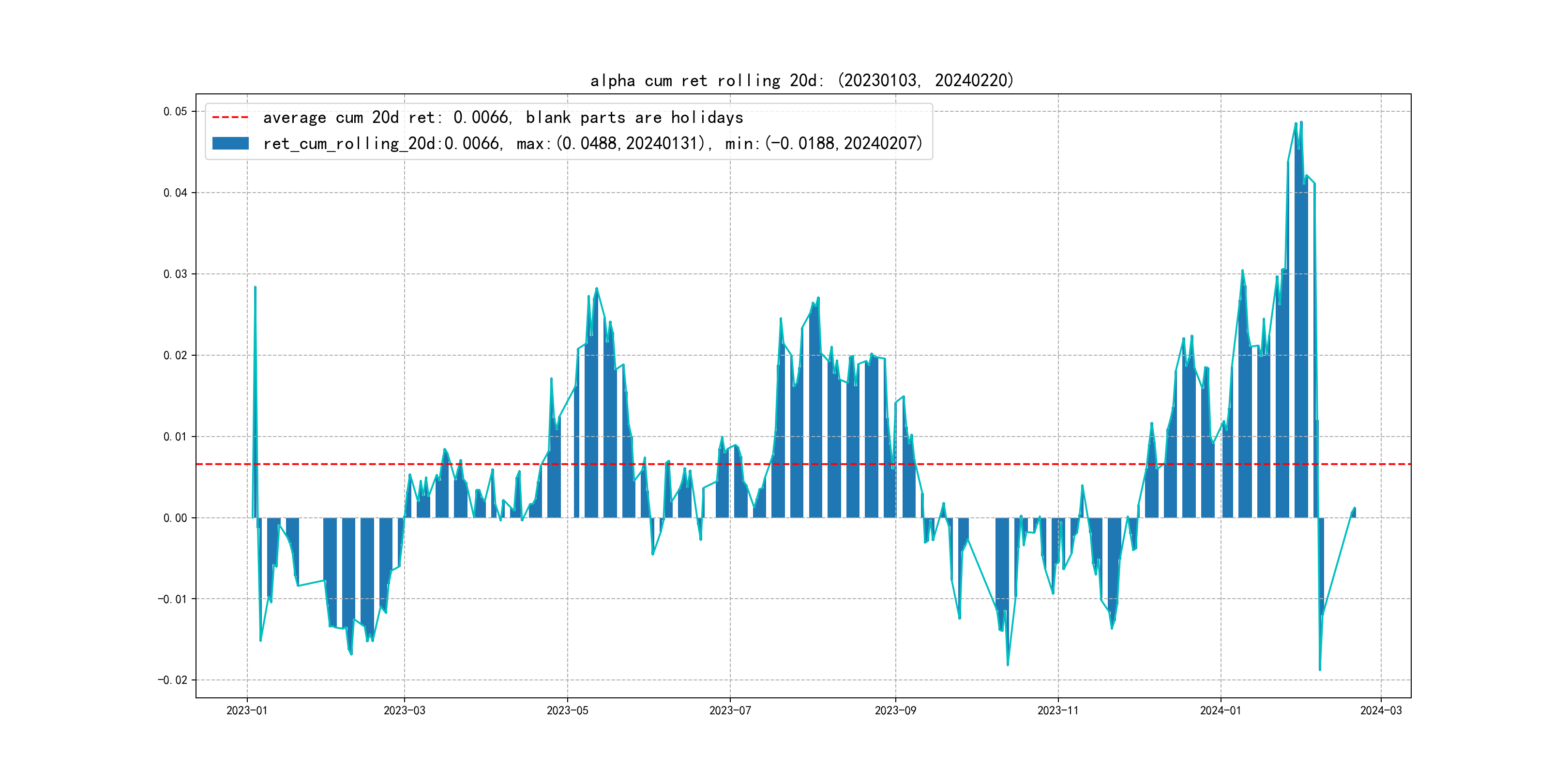Click the 0.05 y-axis tick label
Screen dimensions: 1568x784
click(175, 111)
